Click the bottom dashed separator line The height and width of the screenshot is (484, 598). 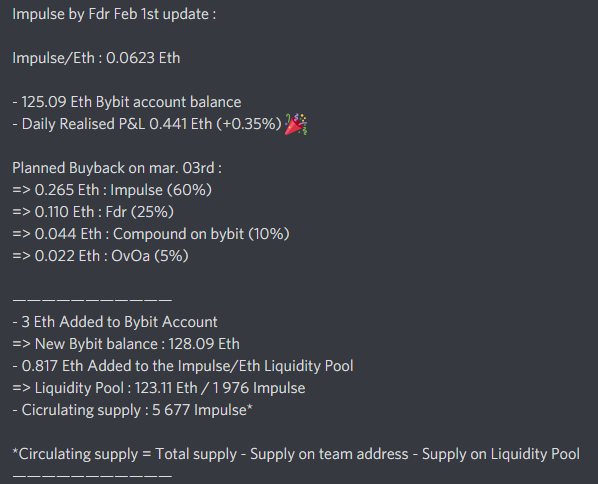click(x=92, y=476)
